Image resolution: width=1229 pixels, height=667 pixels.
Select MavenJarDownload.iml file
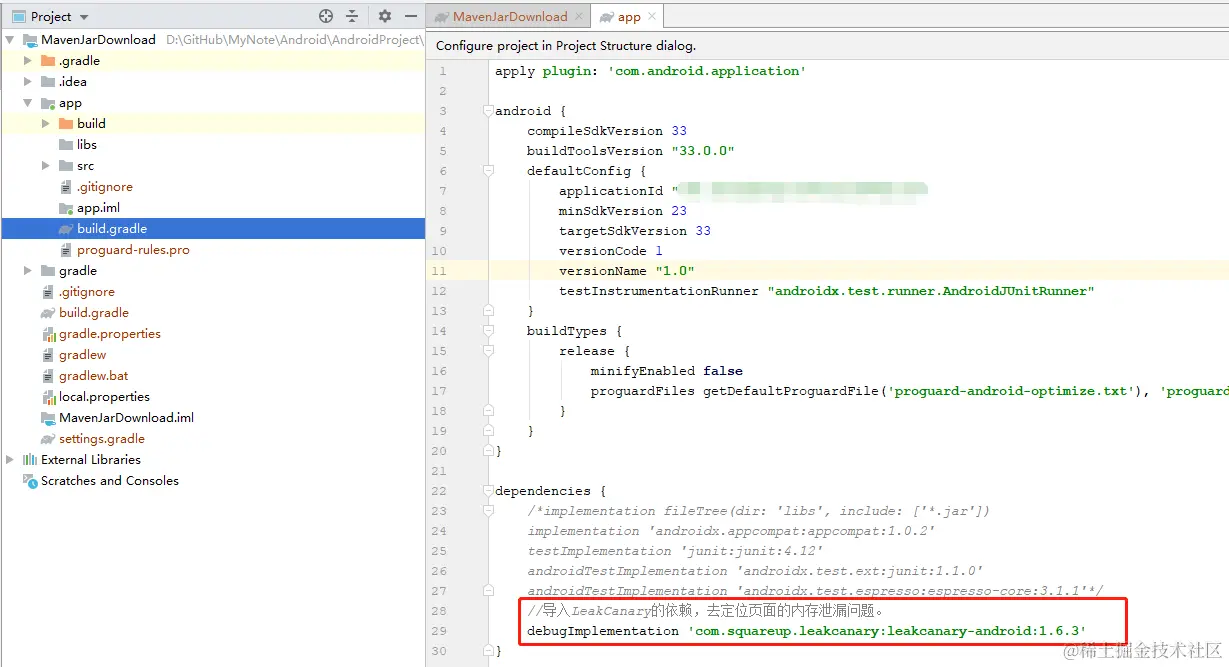click(126, 418)
